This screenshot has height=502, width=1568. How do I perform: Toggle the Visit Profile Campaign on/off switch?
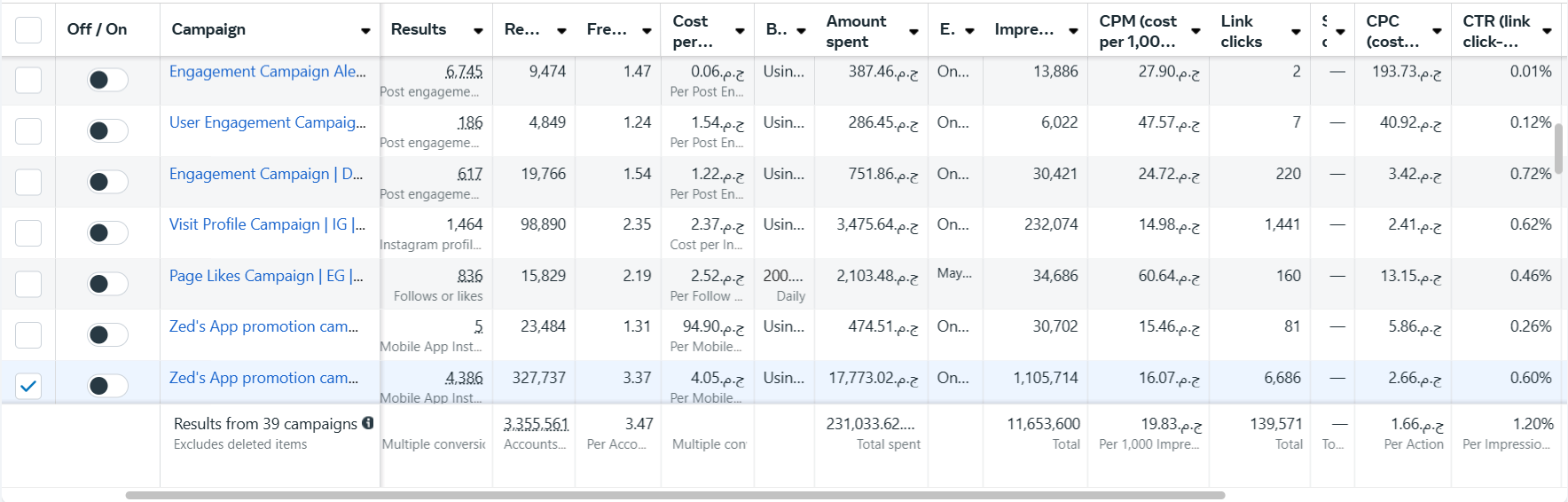click(x=107, y=233)
